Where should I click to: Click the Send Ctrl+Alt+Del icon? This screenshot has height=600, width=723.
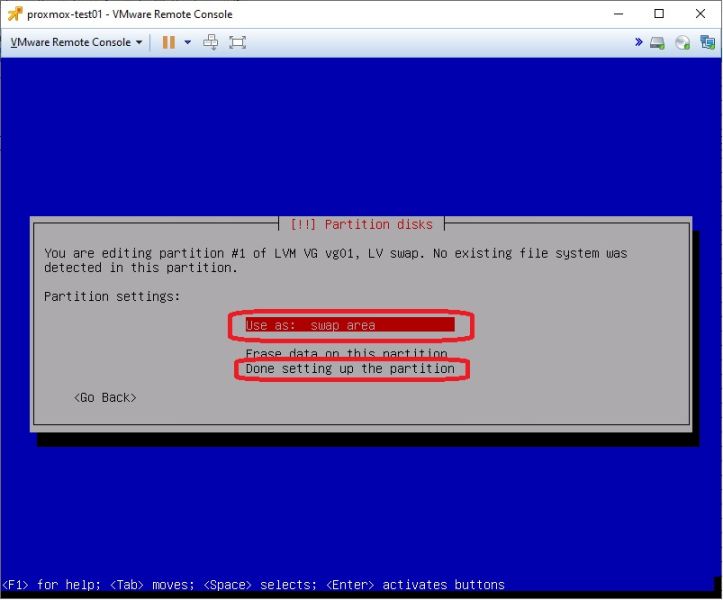point(211,42)
